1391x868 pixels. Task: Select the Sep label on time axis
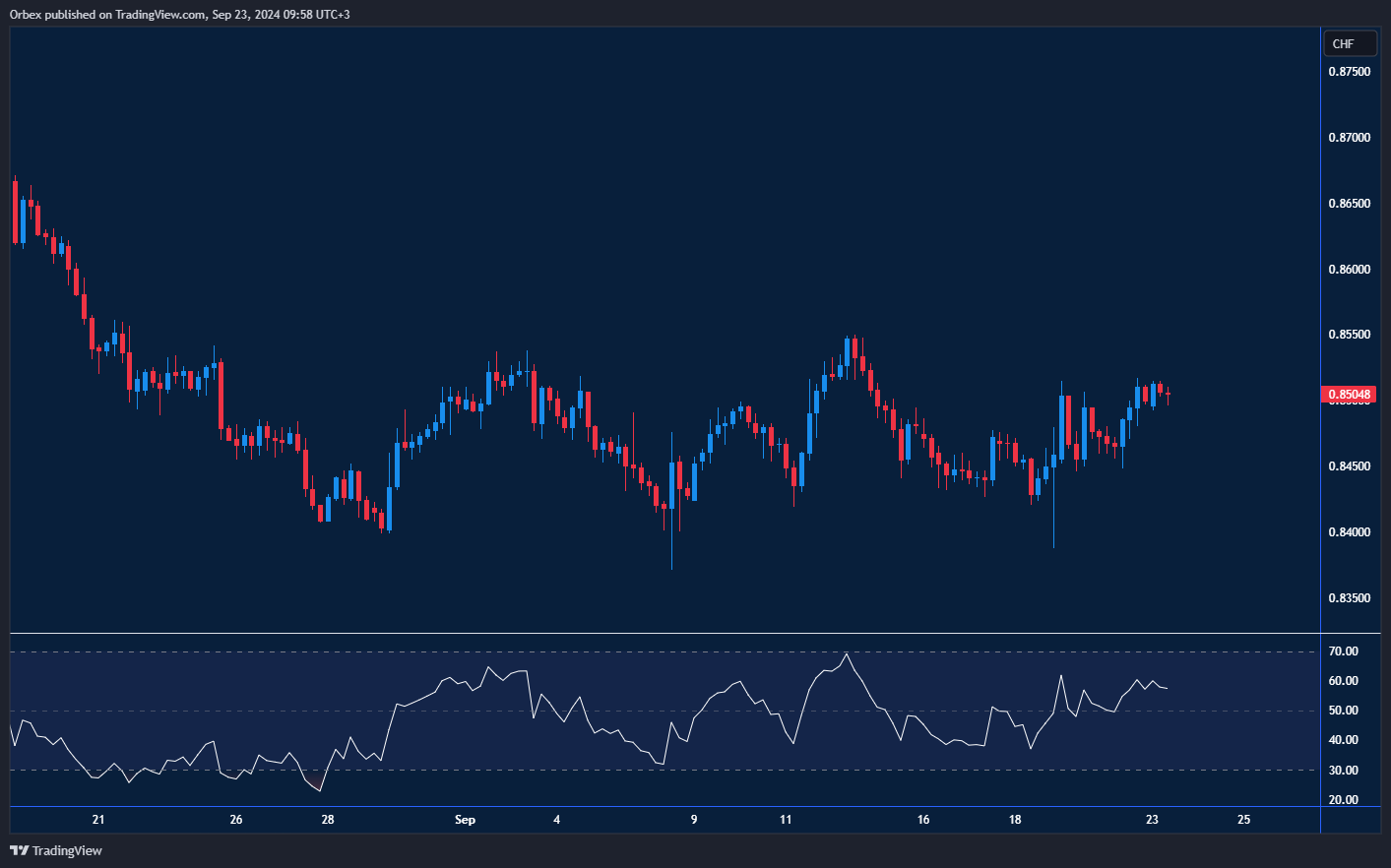tap(465, 820)
